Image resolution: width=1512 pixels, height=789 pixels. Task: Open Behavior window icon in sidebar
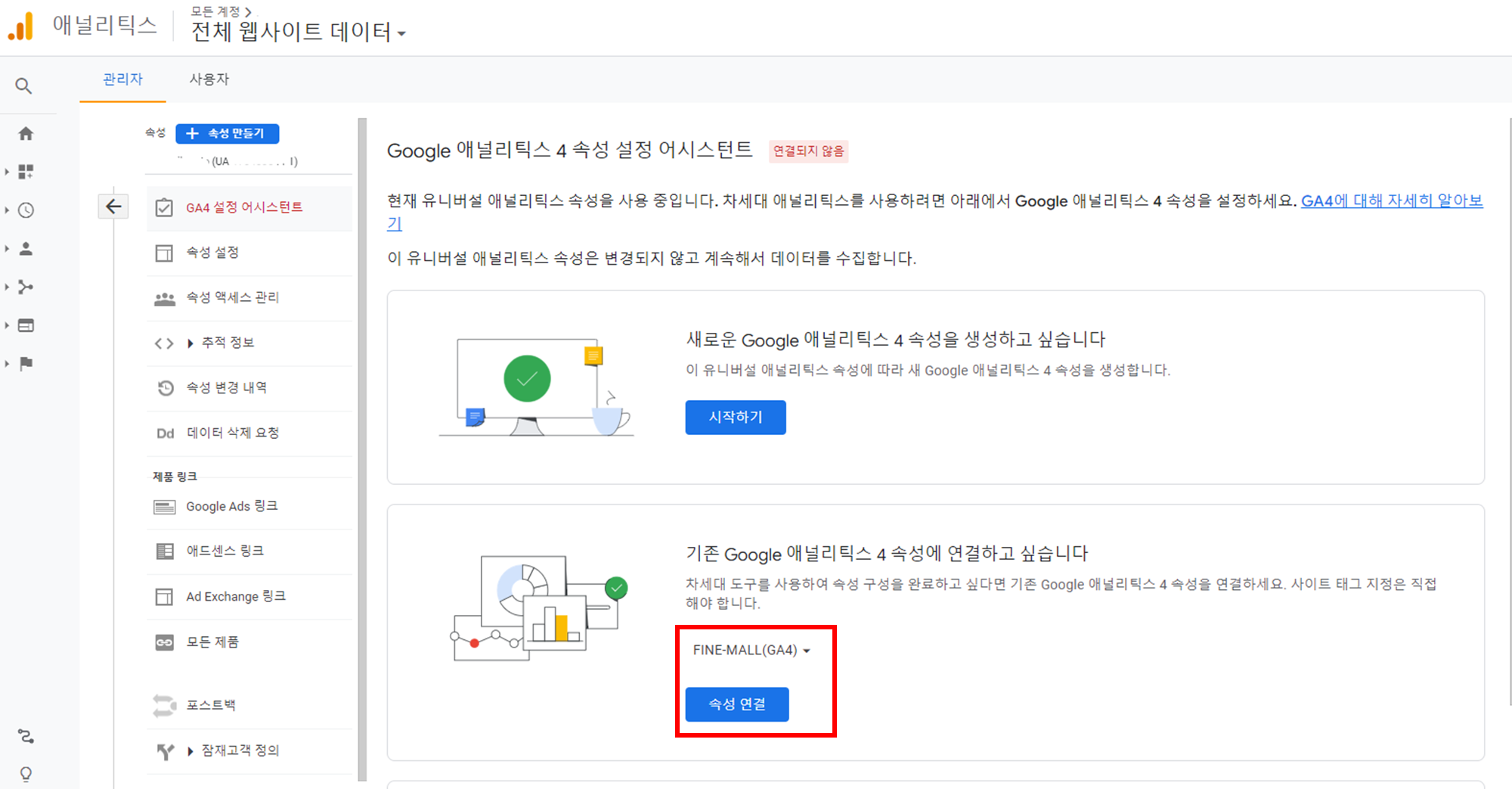pyautogui.click(x=26, y=325)
